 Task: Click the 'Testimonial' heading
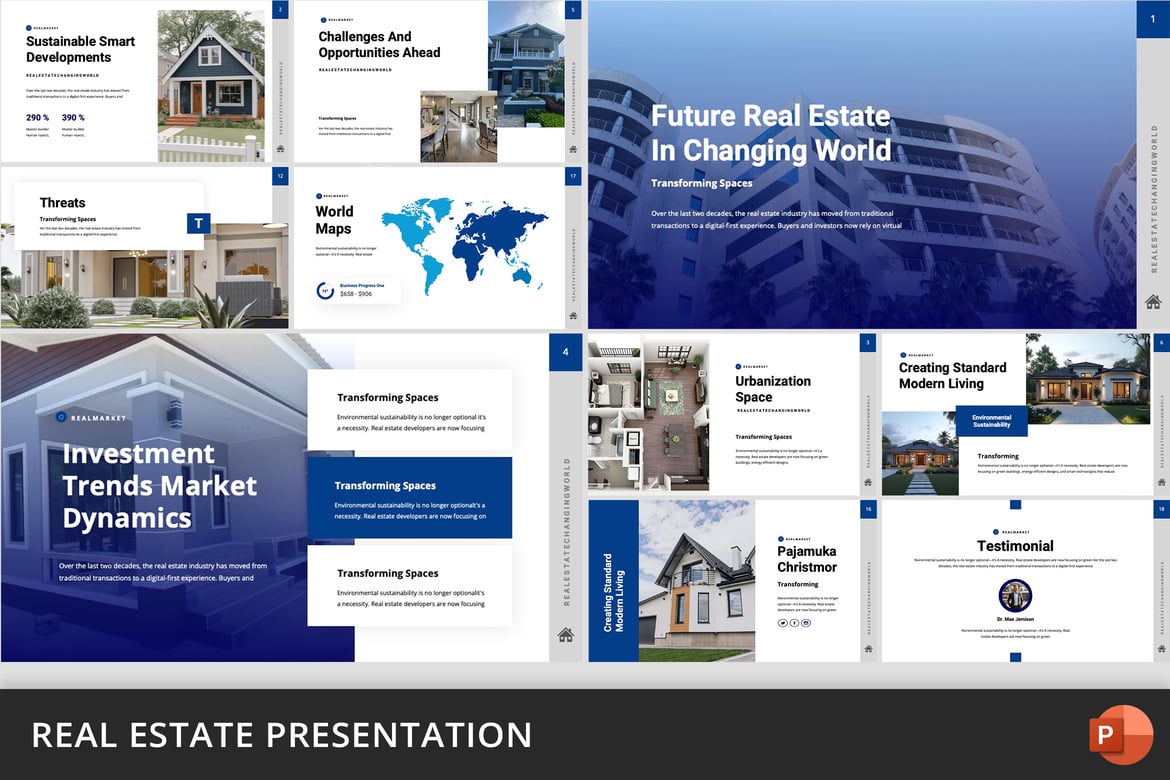pos(1015,546)
